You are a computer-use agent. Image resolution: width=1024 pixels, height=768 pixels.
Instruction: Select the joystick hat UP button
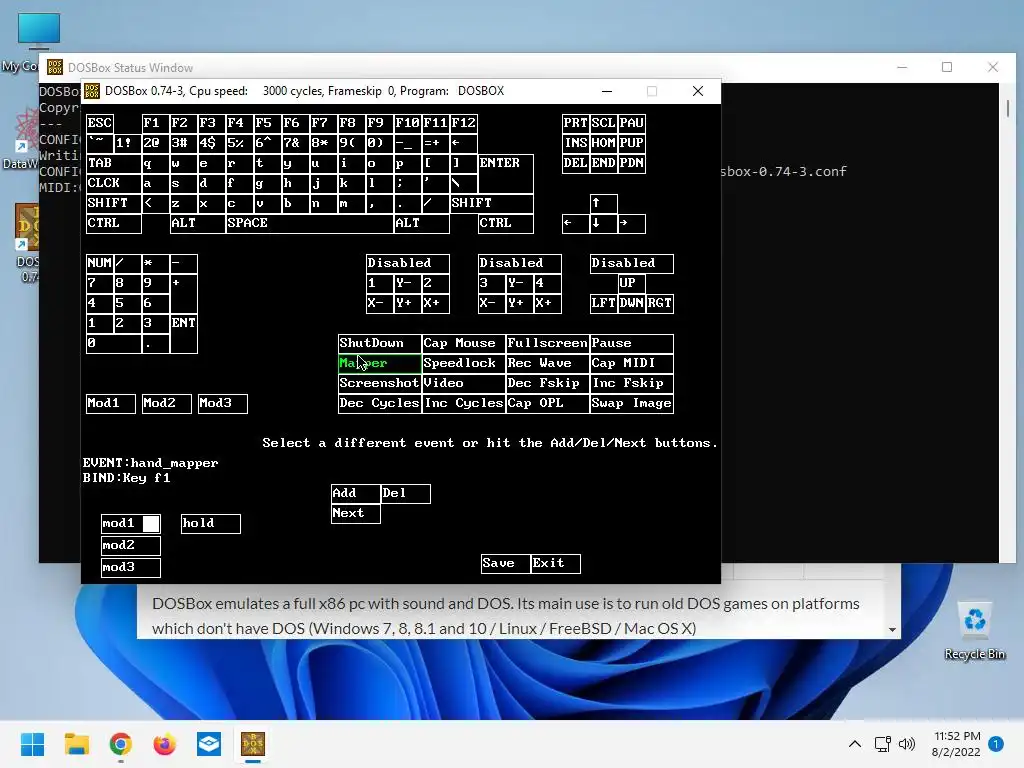click(x=632, y=283)
